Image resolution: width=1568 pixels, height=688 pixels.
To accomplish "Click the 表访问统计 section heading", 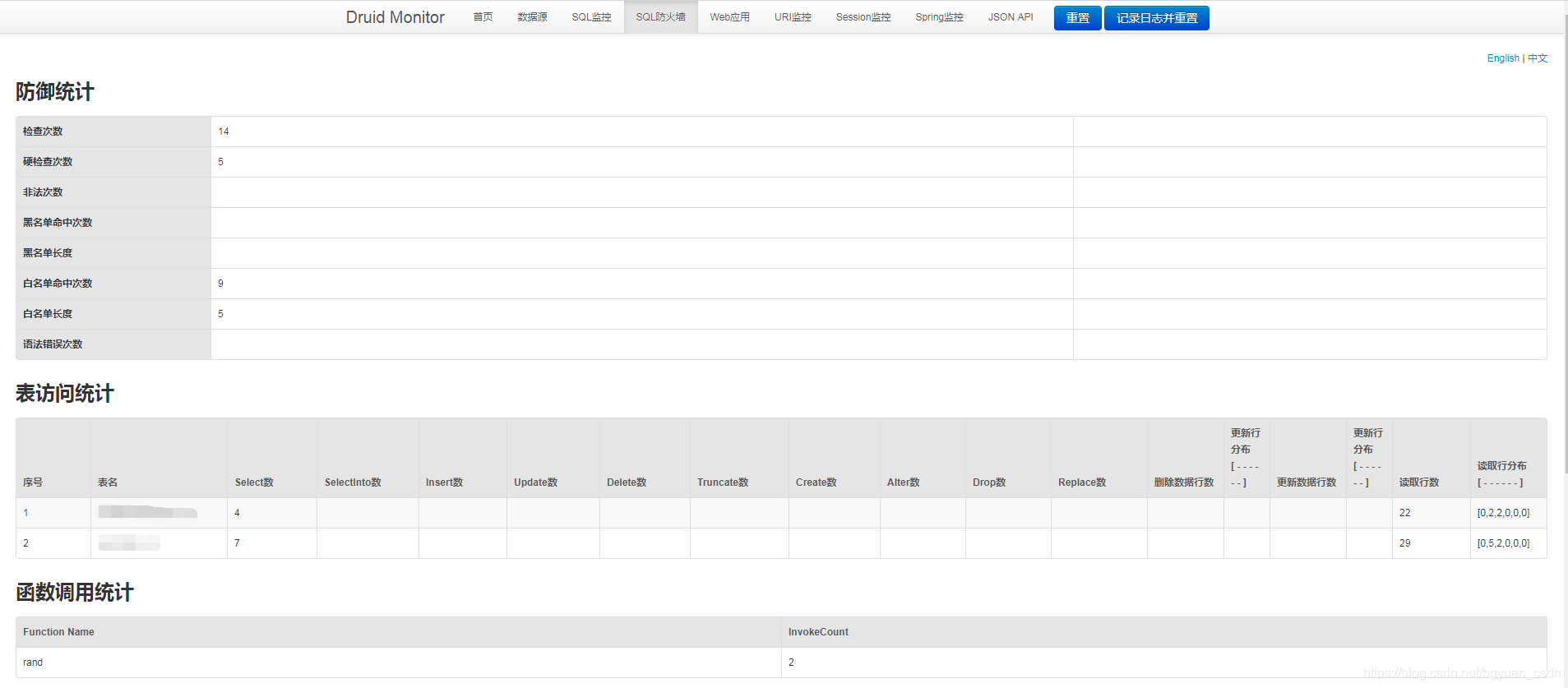I will coord(65,394).
